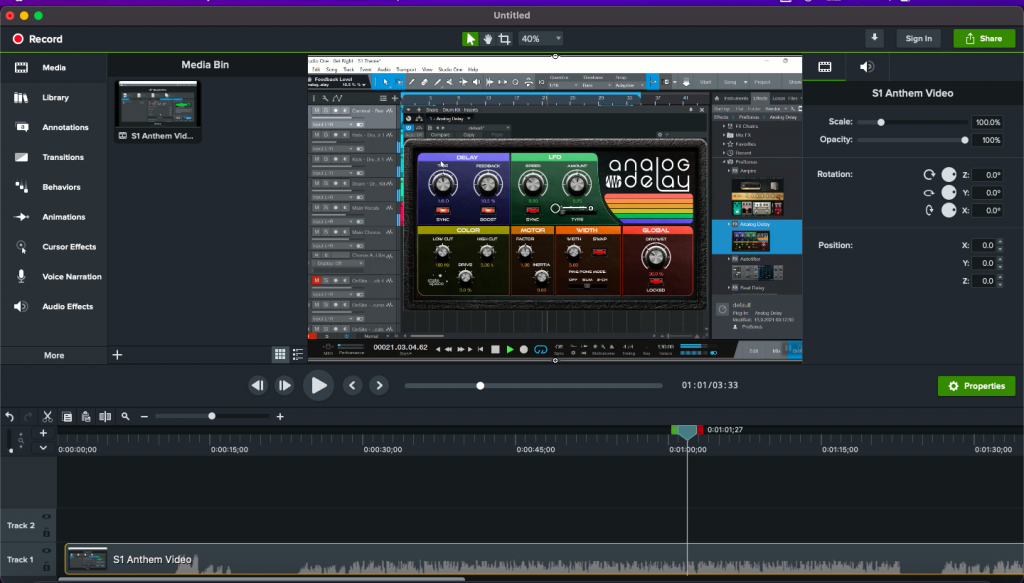Viewport: 1024px width, 583px height.
Task: Lock Track 2
Action: (46, 533)
